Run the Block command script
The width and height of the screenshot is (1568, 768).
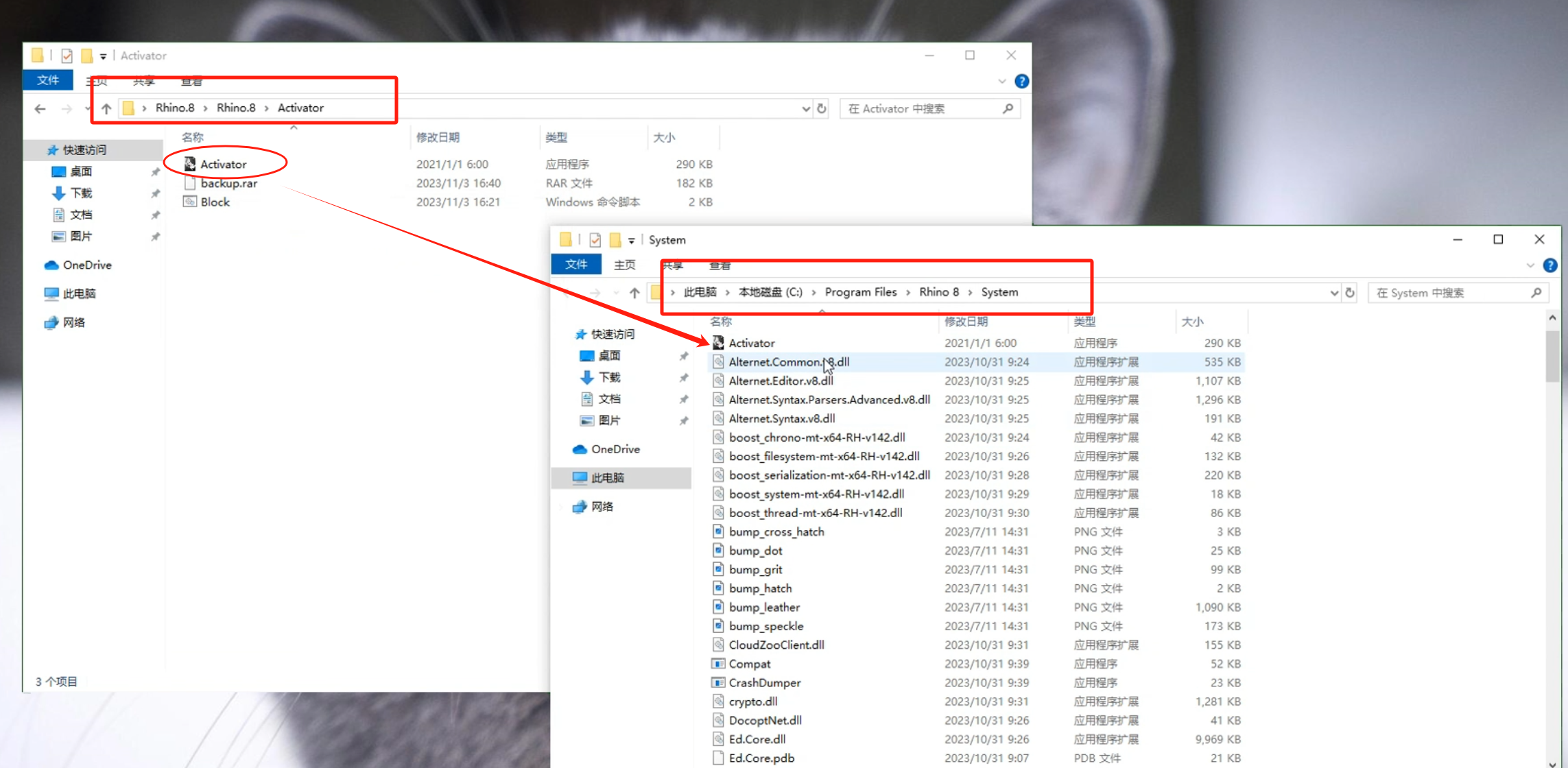click(214, 202)
